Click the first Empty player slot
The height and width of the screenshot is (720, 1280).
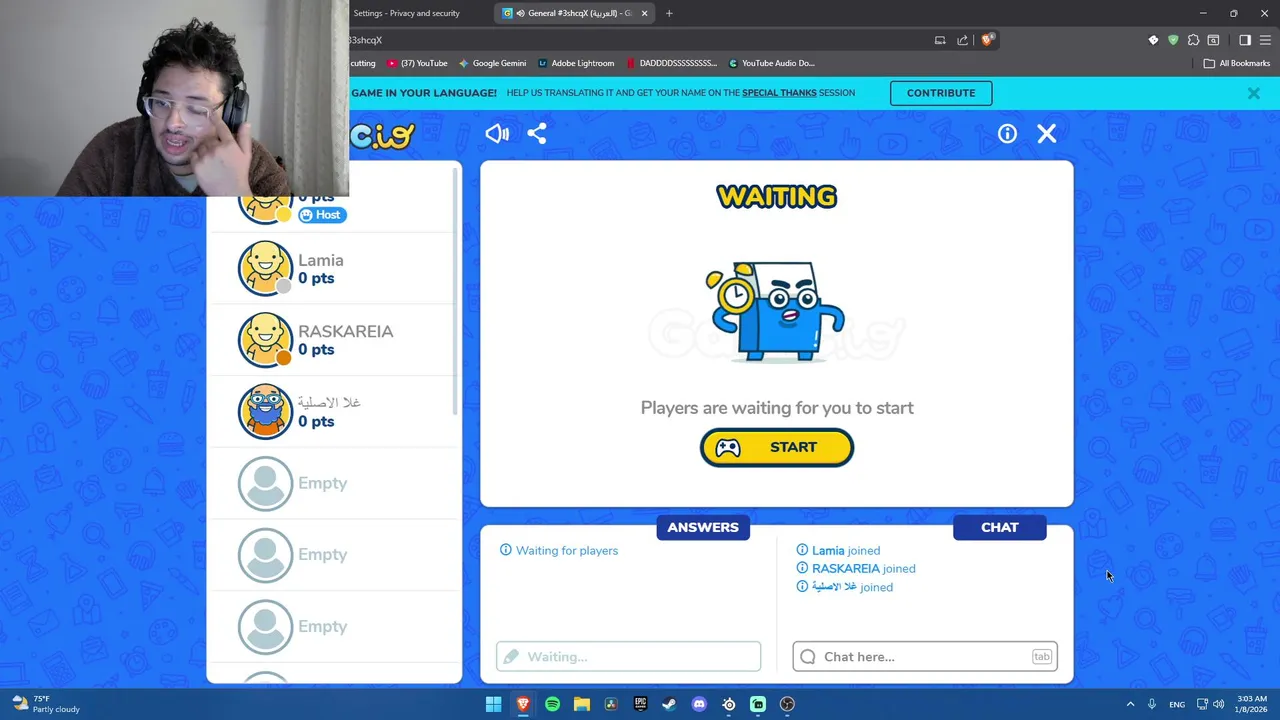tap(334, 483)
